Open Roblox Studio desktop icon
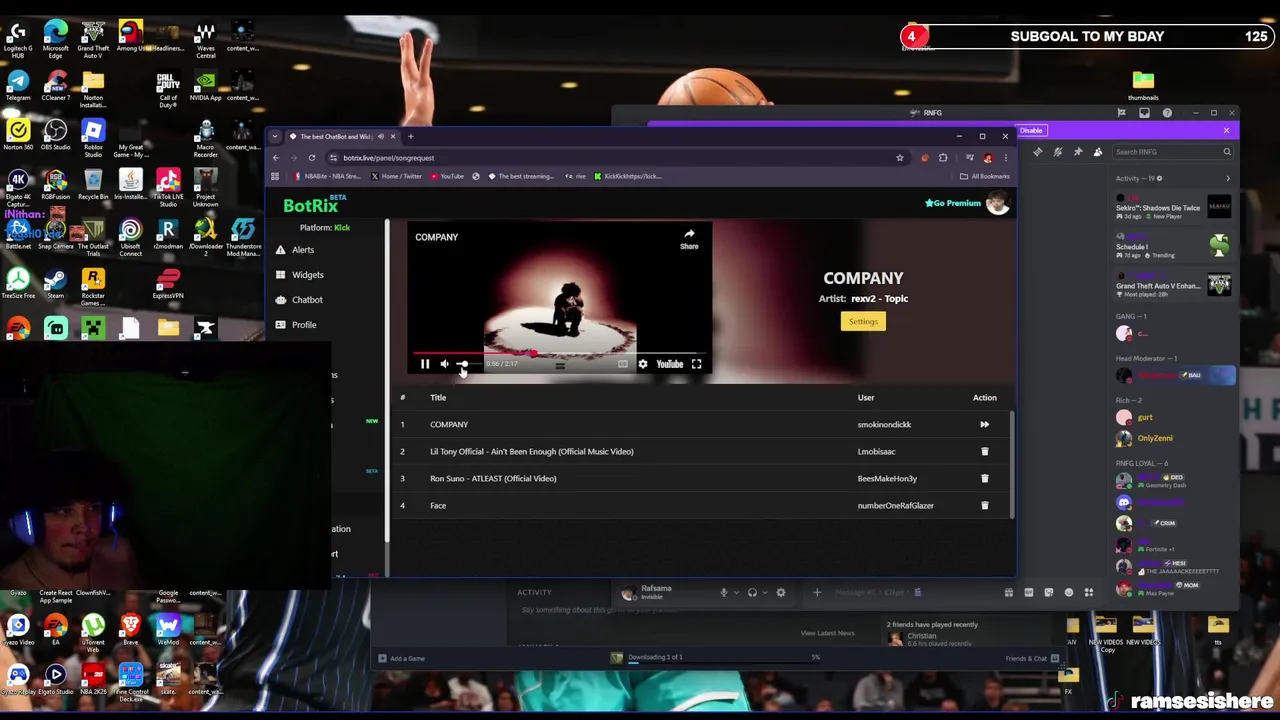Image resolution: width=1280 pixels, height=720 pixels. point(92,136)
